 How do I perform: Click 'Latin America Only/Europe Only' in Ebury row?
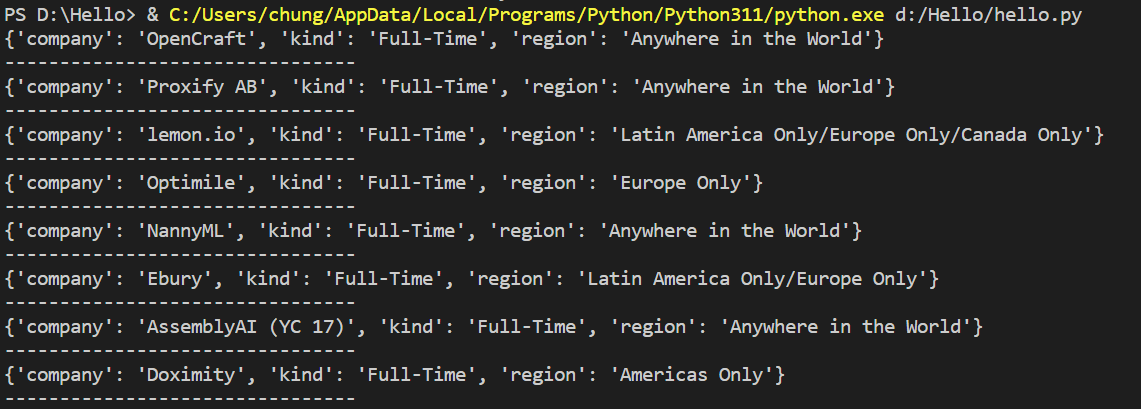coord(752,279)
